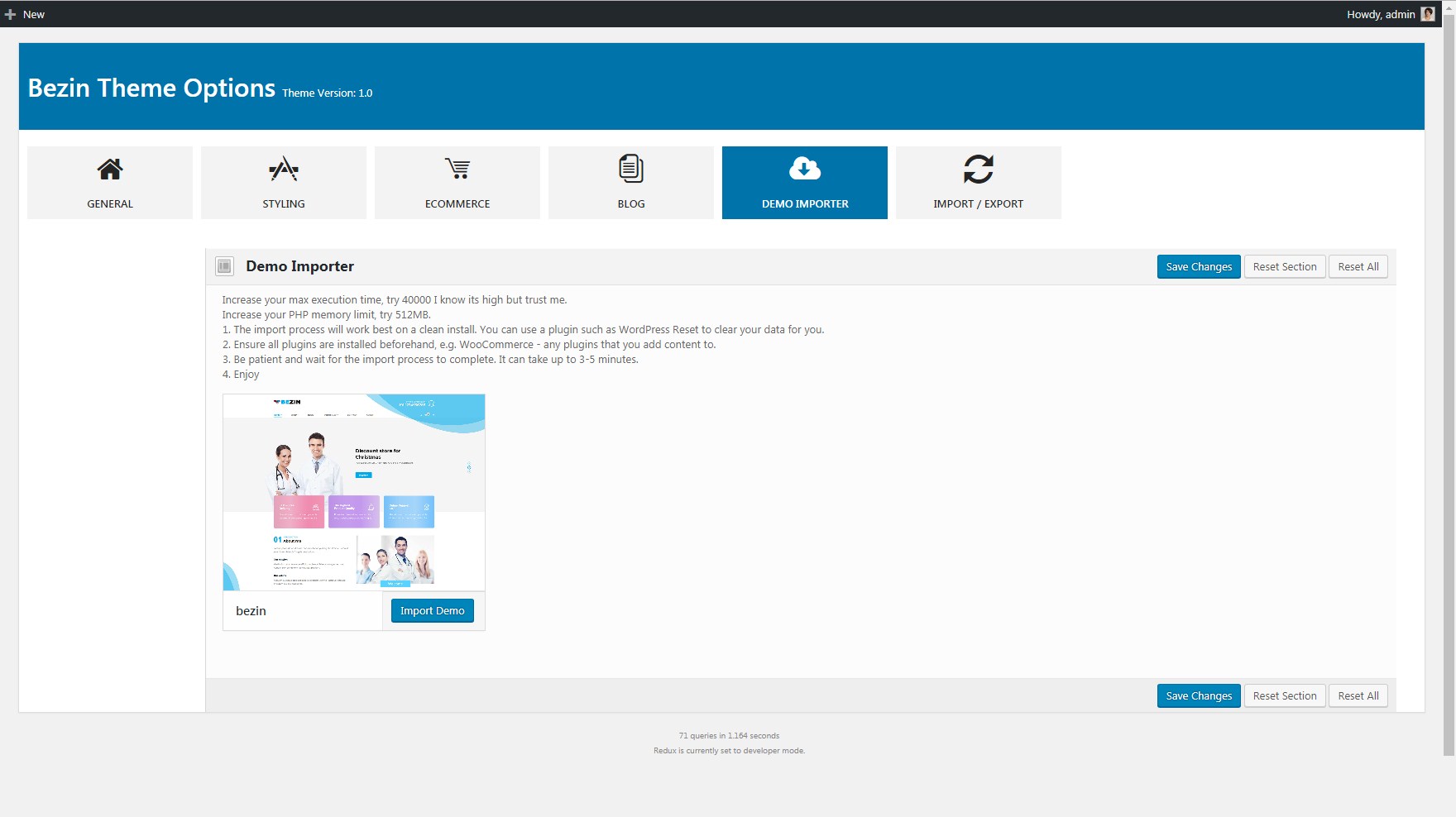
Task: Click the bottom Reset All button
Action: click(x=1358, y=695)
